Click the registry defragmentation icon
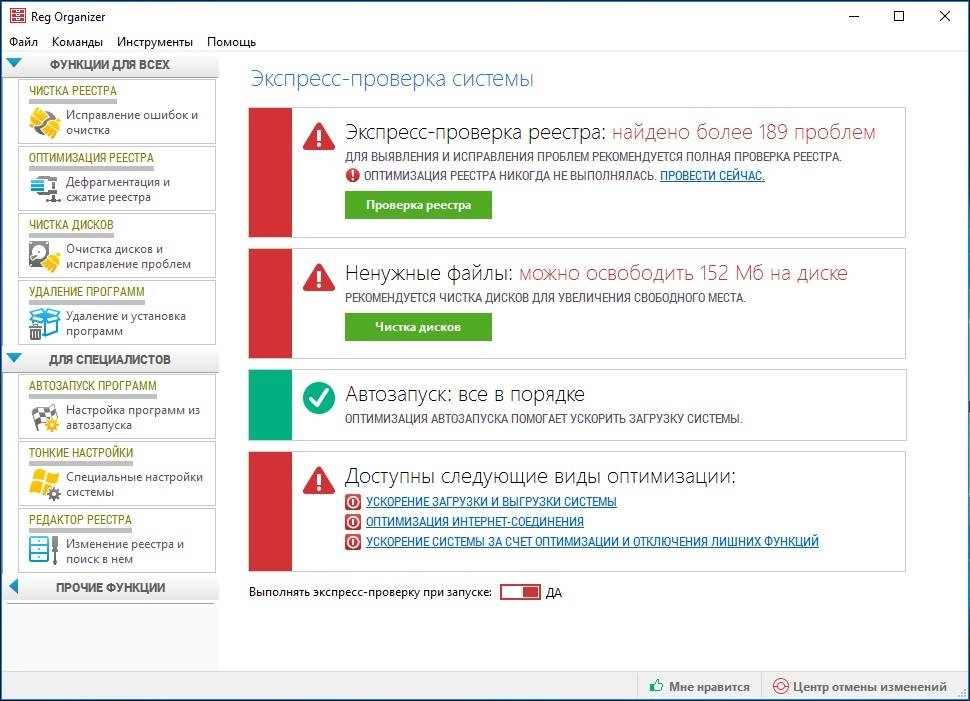Screen dimensions: 970x701 pyautogui.click(x=44, y=189)
